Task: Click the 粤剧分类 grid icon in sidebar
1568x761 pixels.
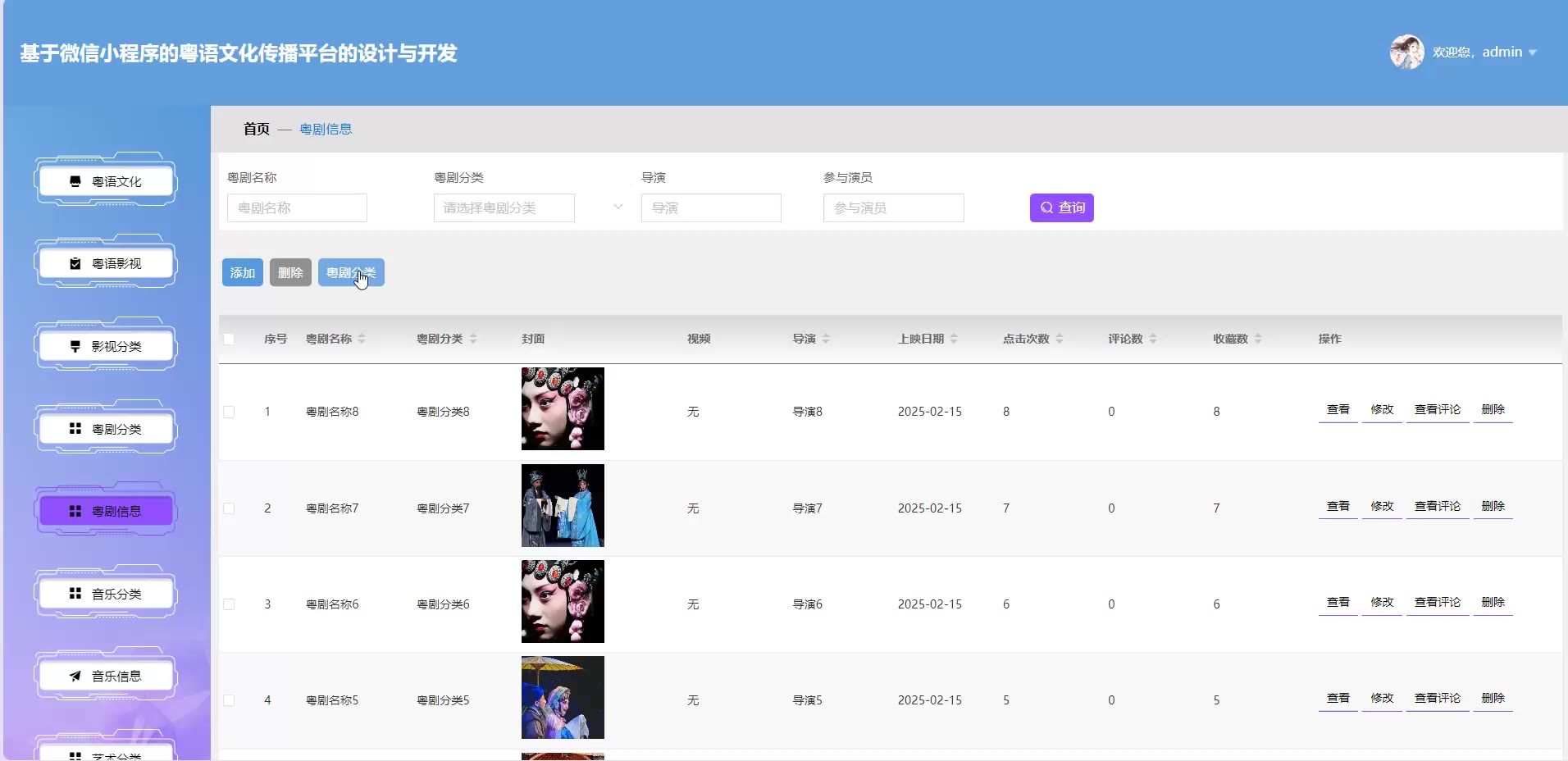Action: (75, 429)
